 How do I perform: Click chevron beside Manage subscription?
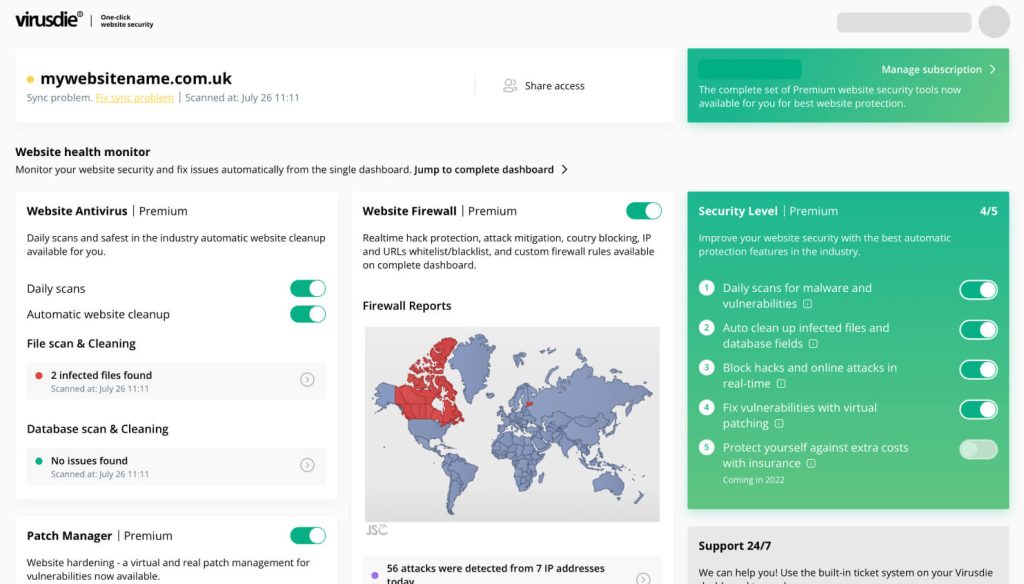pos(993,69)
